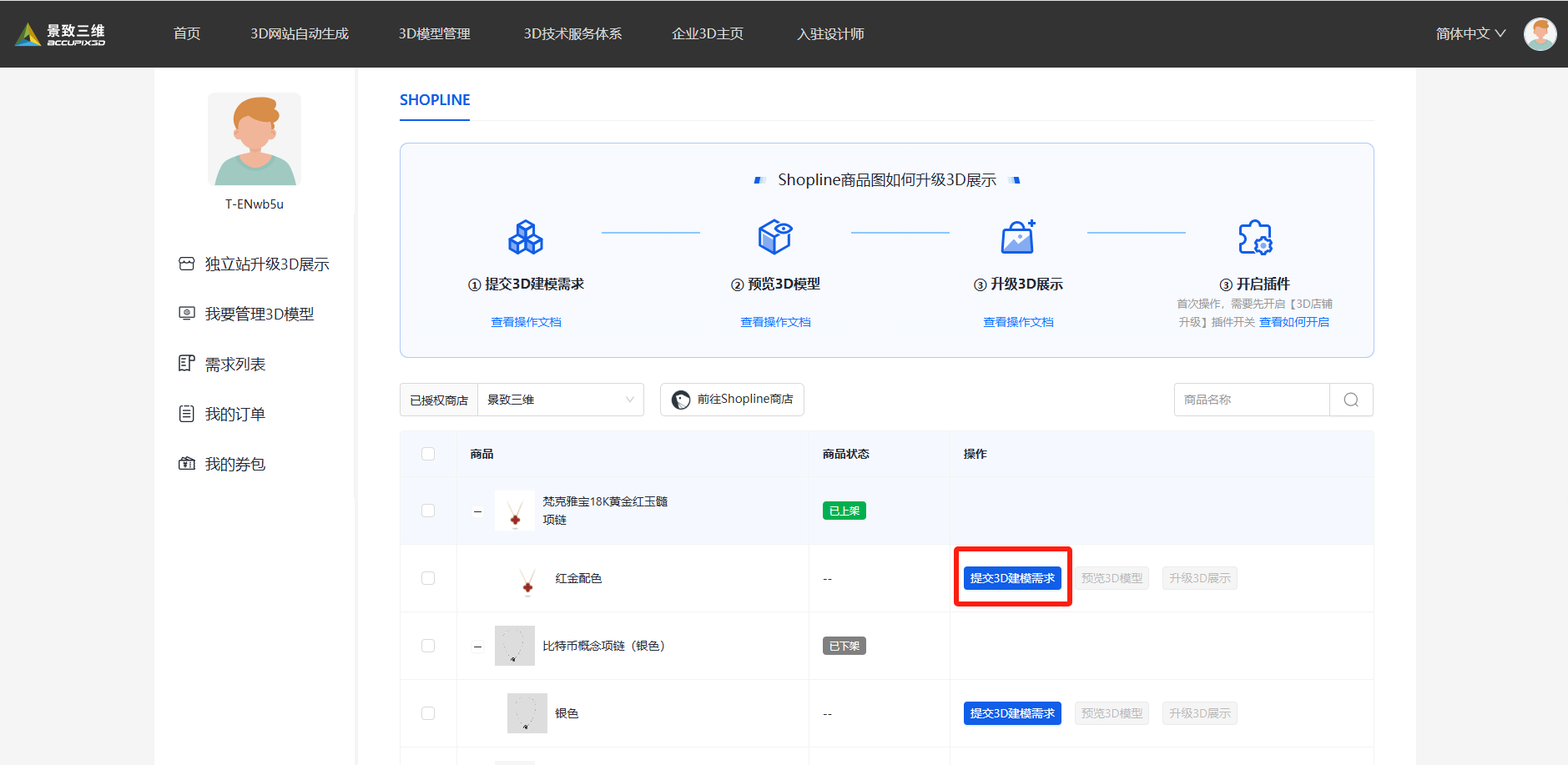
Task: Click the 已上架 status tag
Action: (844, 511)
